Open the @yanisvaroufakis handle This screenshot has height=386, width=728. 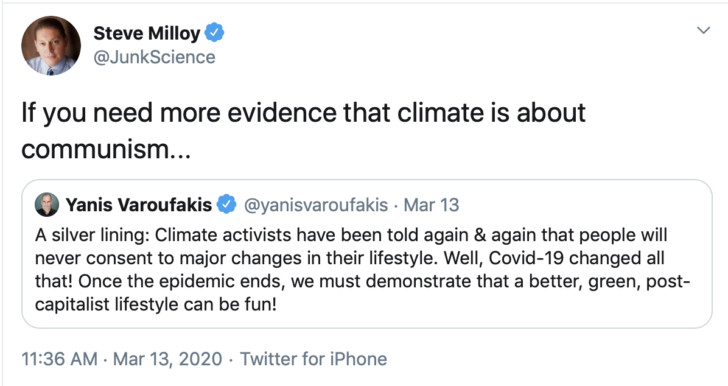point(316,205)
